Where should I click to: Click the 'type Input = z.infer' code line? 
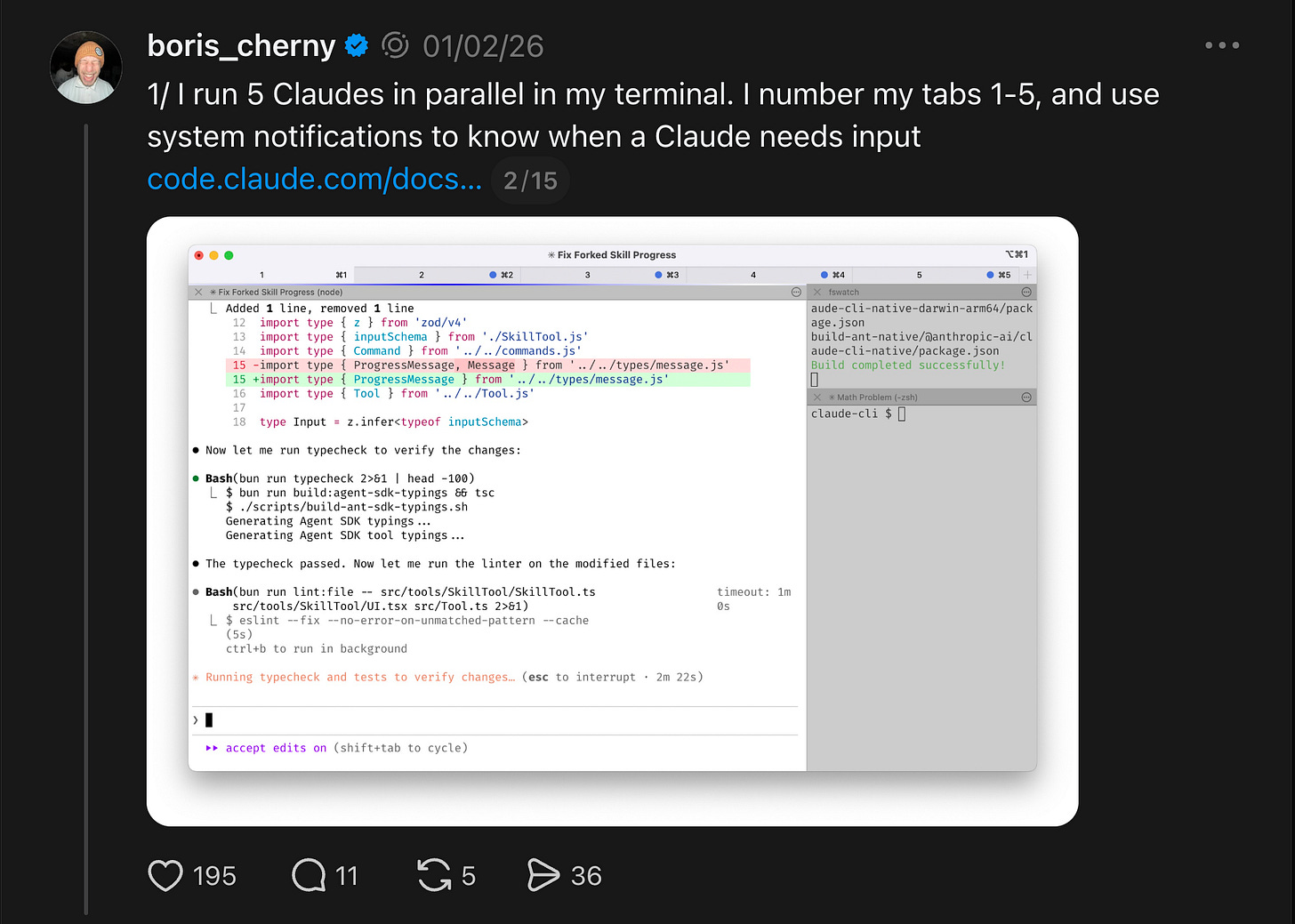tap(394, 422)
